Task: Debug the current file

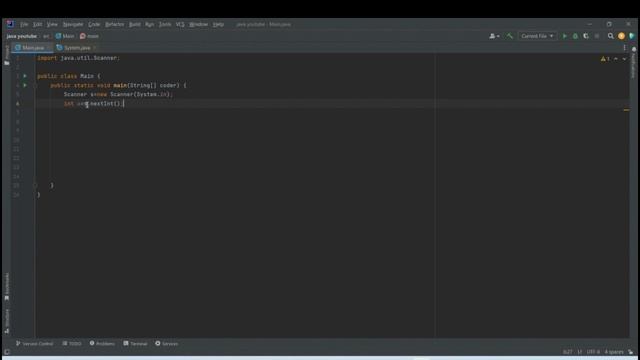Action: [x=576, y=36]
